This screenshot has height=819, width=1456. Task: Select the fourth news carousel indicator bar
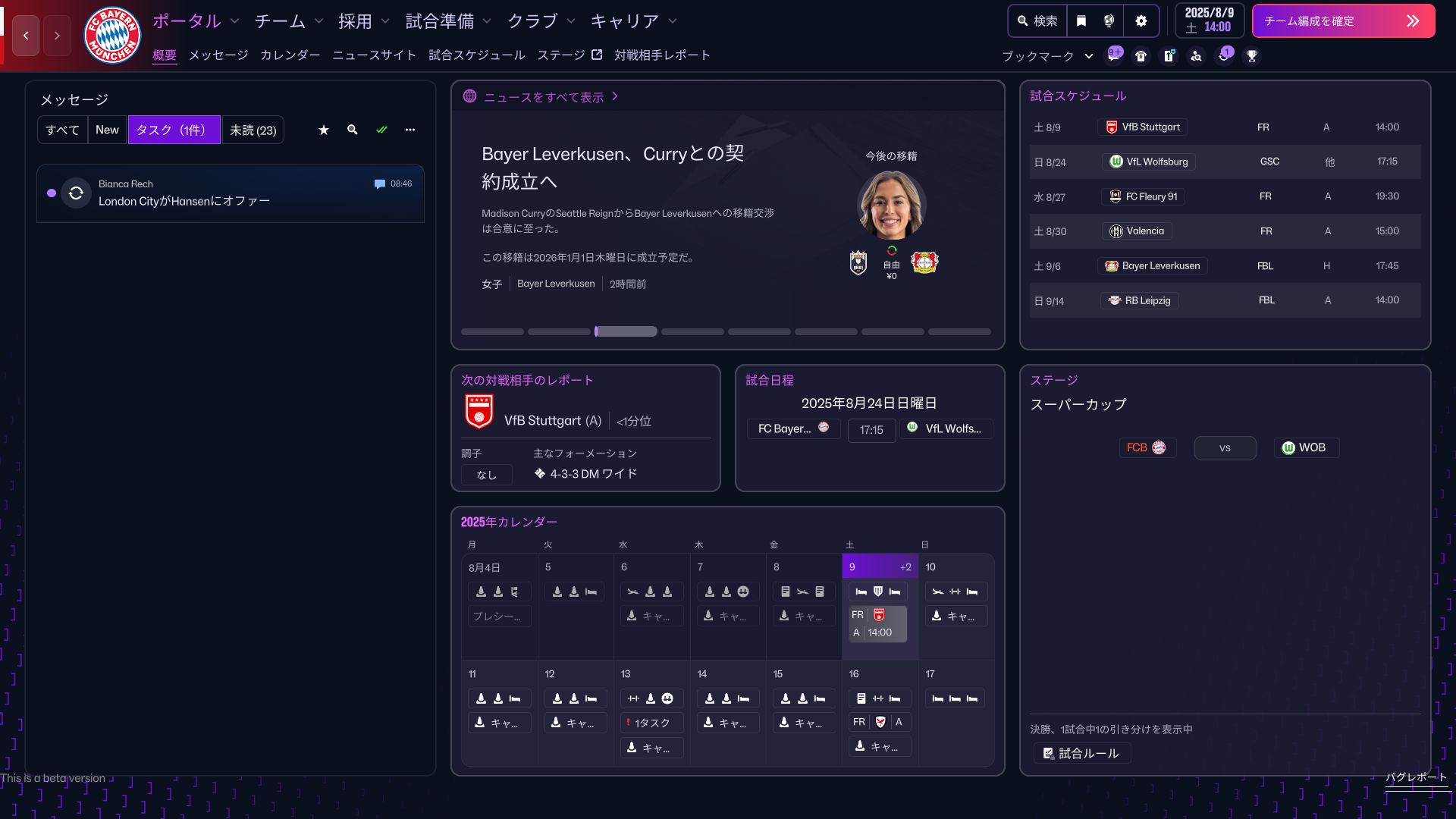coord(692,332)
